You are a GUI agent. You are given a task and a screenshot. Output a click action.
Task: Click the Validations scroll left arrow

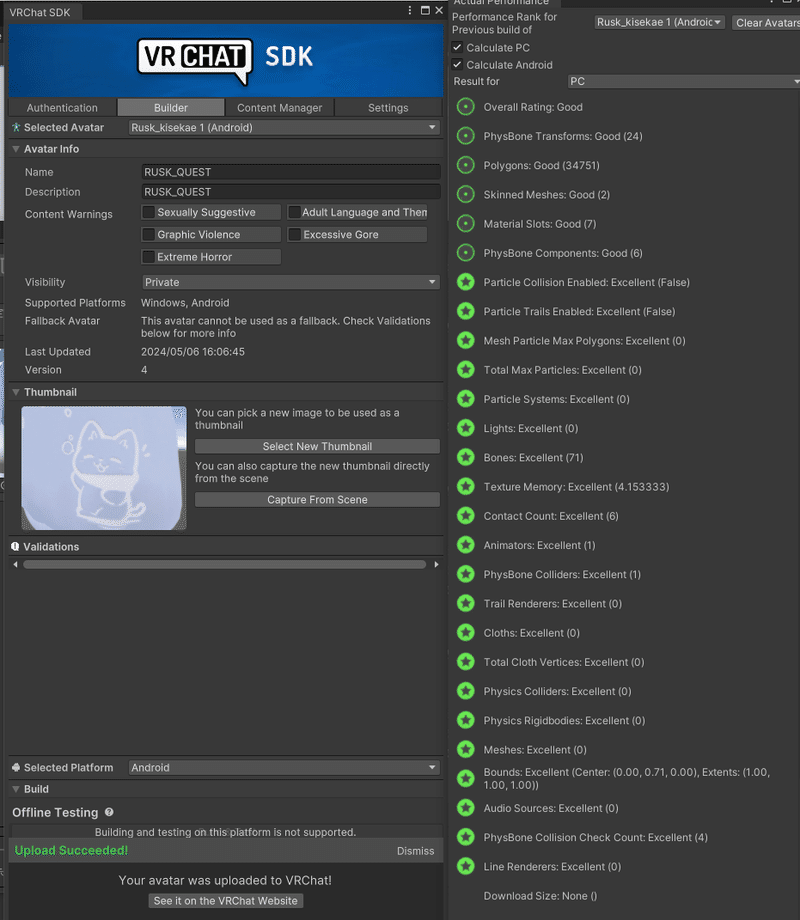click(x=15, y=564)
